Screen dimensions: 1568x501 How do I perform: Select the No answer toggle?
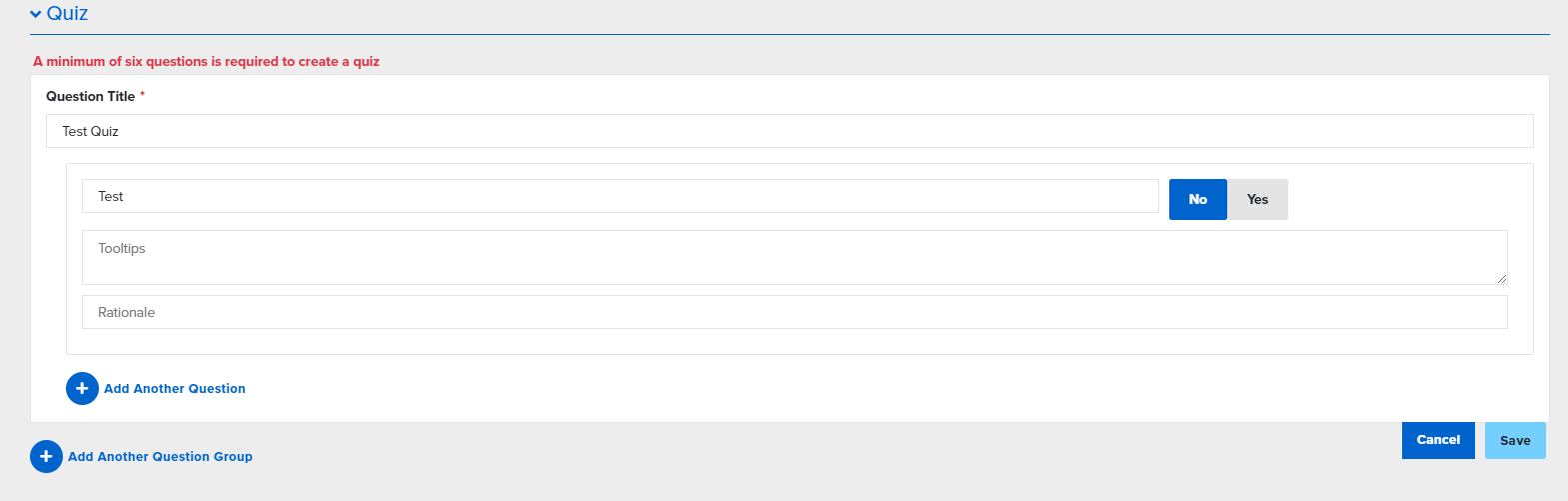pyautogui.click(x=1197, y=199)
